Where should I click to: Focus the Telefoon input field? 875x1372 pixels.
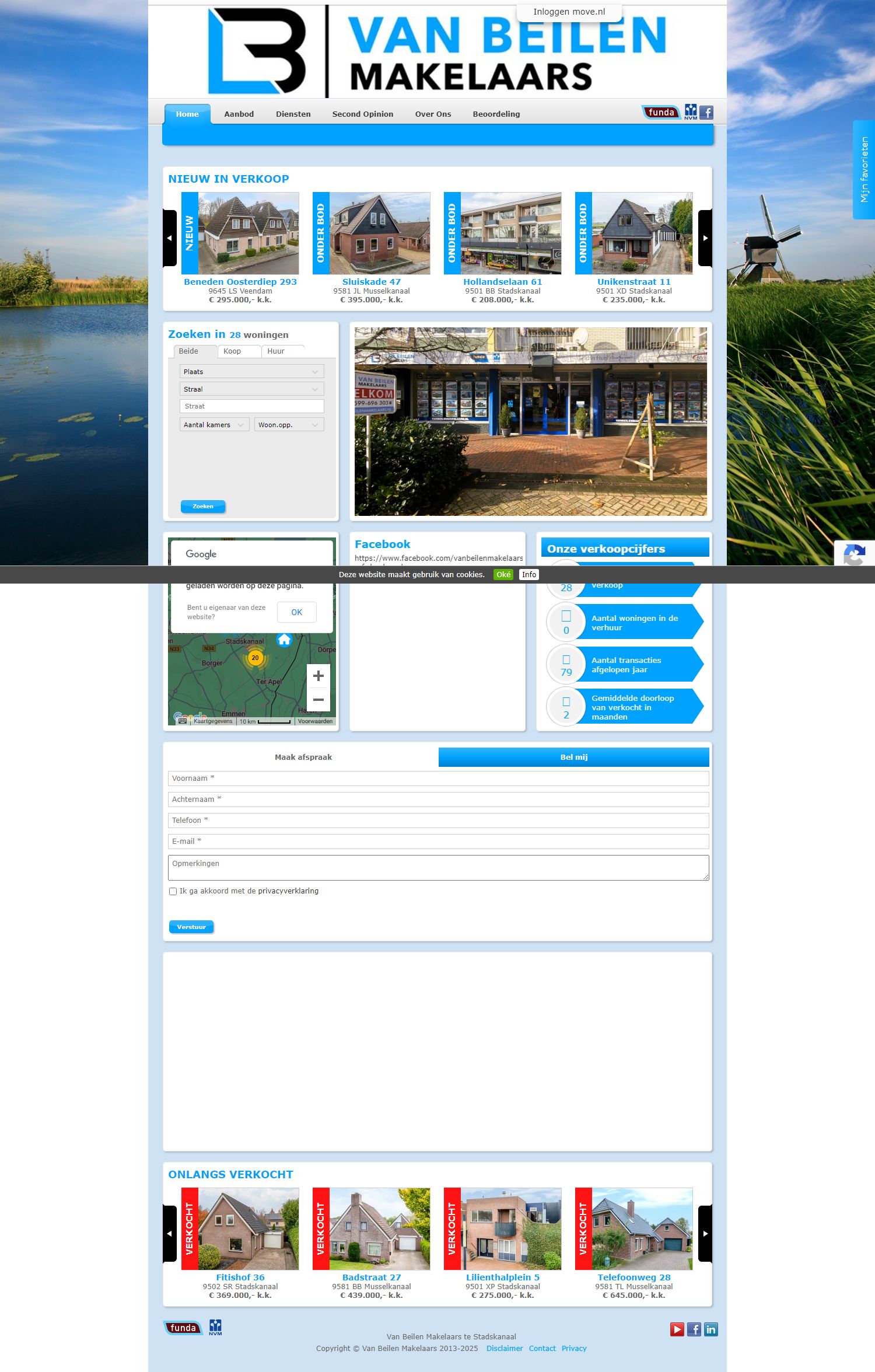point(439,821)
